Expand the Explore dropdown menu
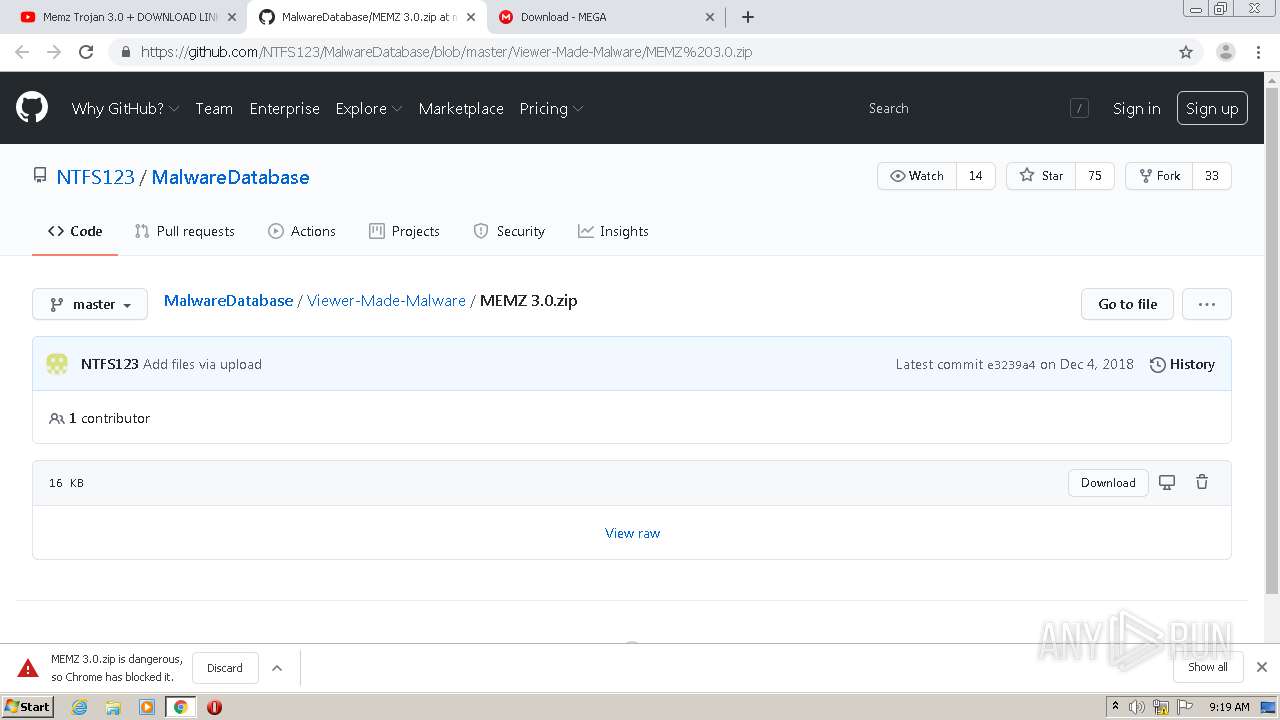 368,108
